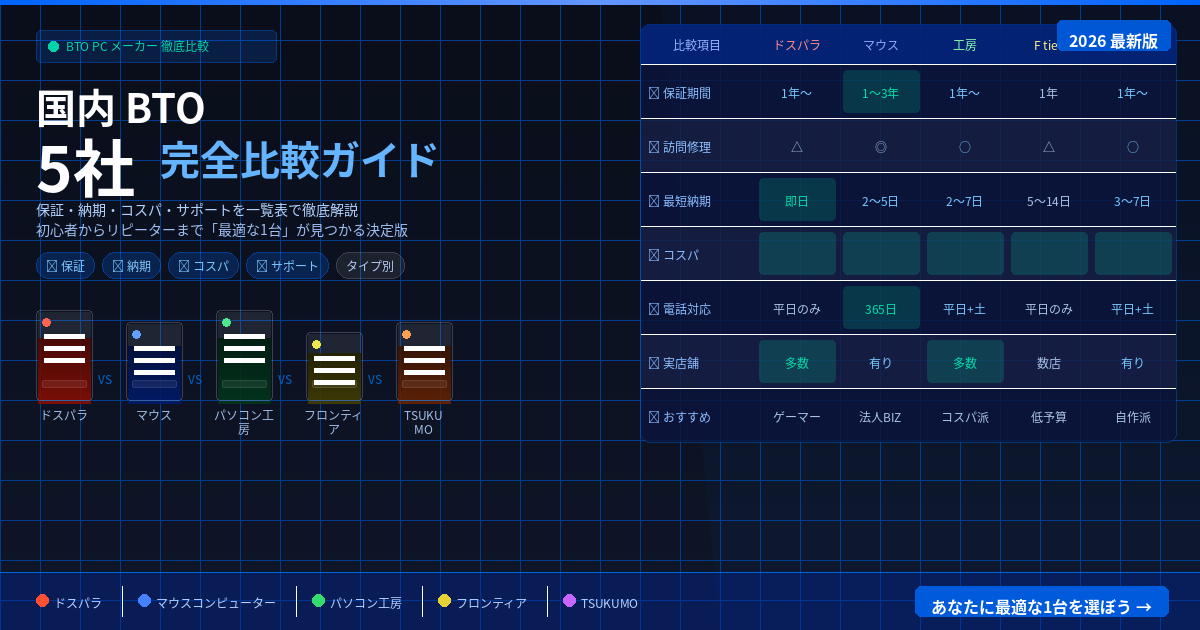This screenshot has width=1200, height=630.
Task: Select the パソコン工房 PC tower icon
Action: coord(244,356)
